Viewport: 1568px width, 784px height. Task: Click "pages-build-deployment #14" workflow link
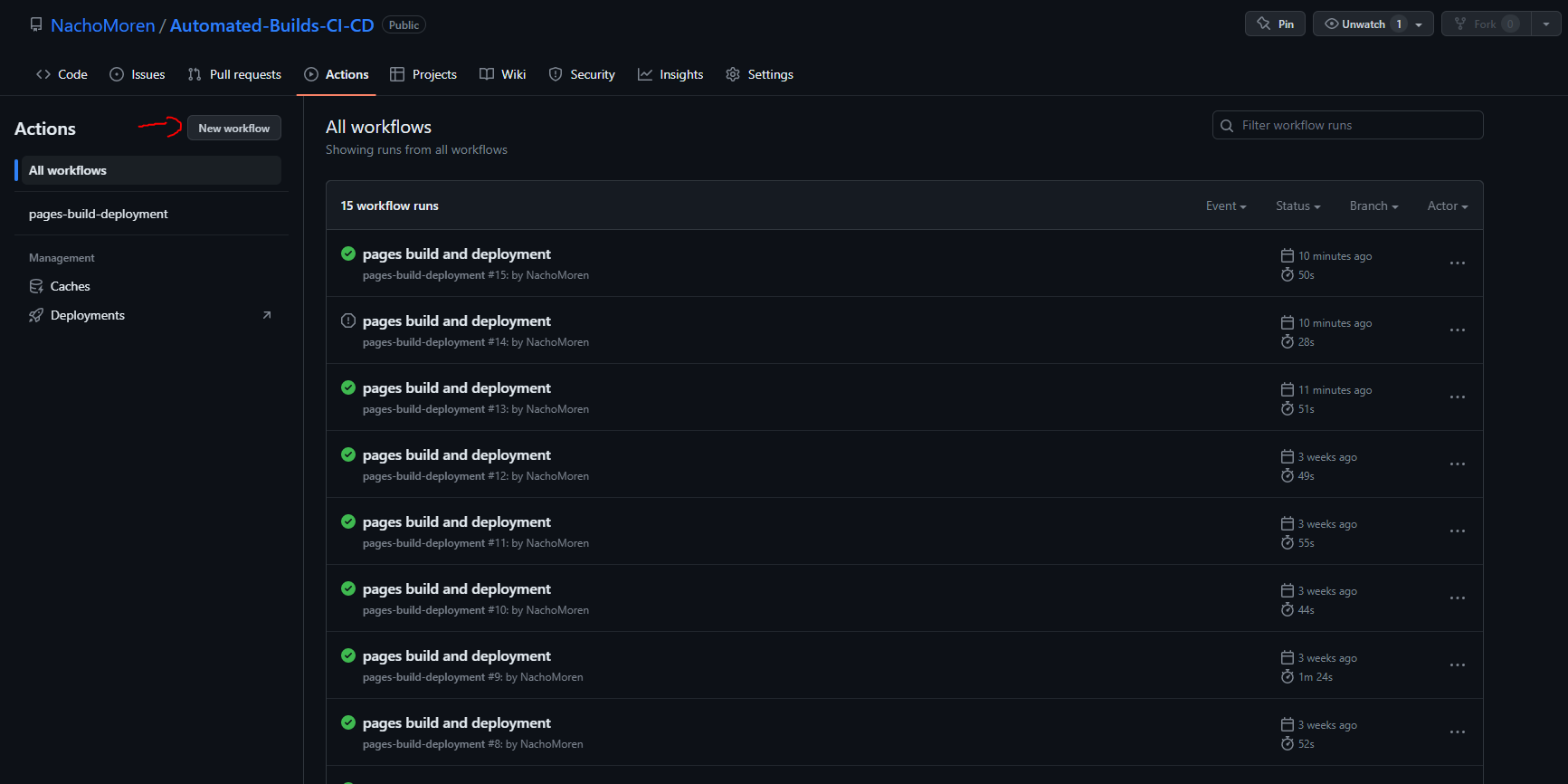point(435,342)
